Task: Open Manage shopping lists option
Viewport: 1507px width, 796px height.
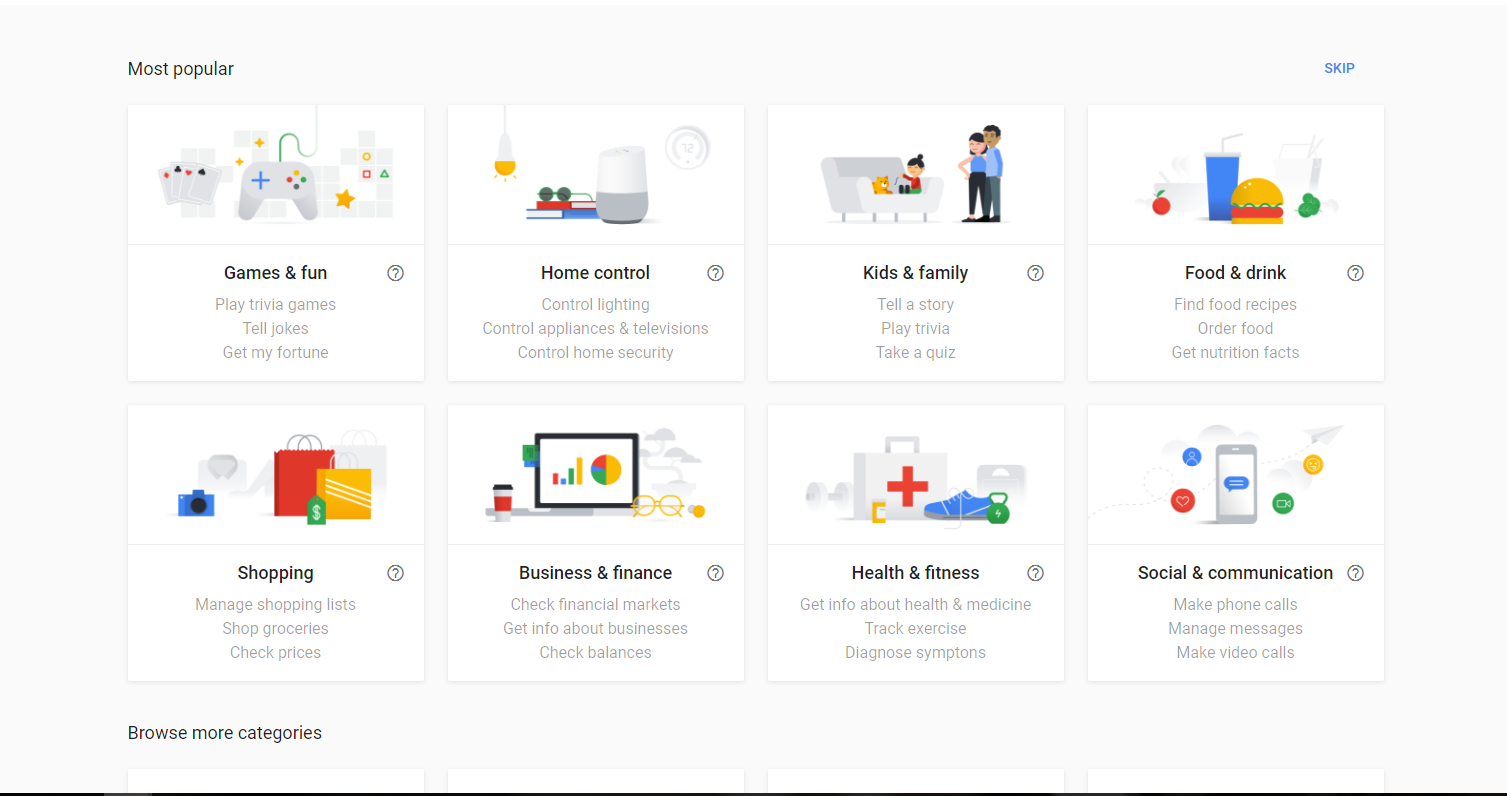Action: click(x=275, y=604)
